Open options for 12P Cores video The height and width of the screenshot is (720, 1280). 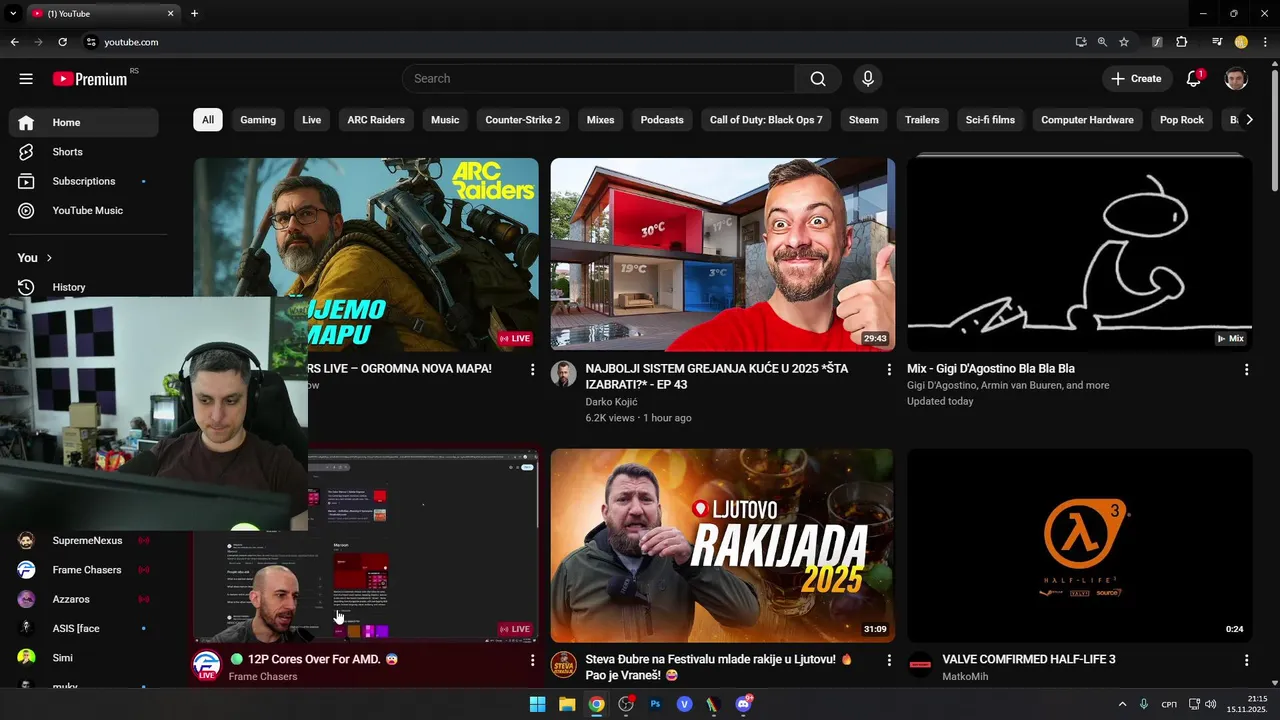[x=532, y=661]
